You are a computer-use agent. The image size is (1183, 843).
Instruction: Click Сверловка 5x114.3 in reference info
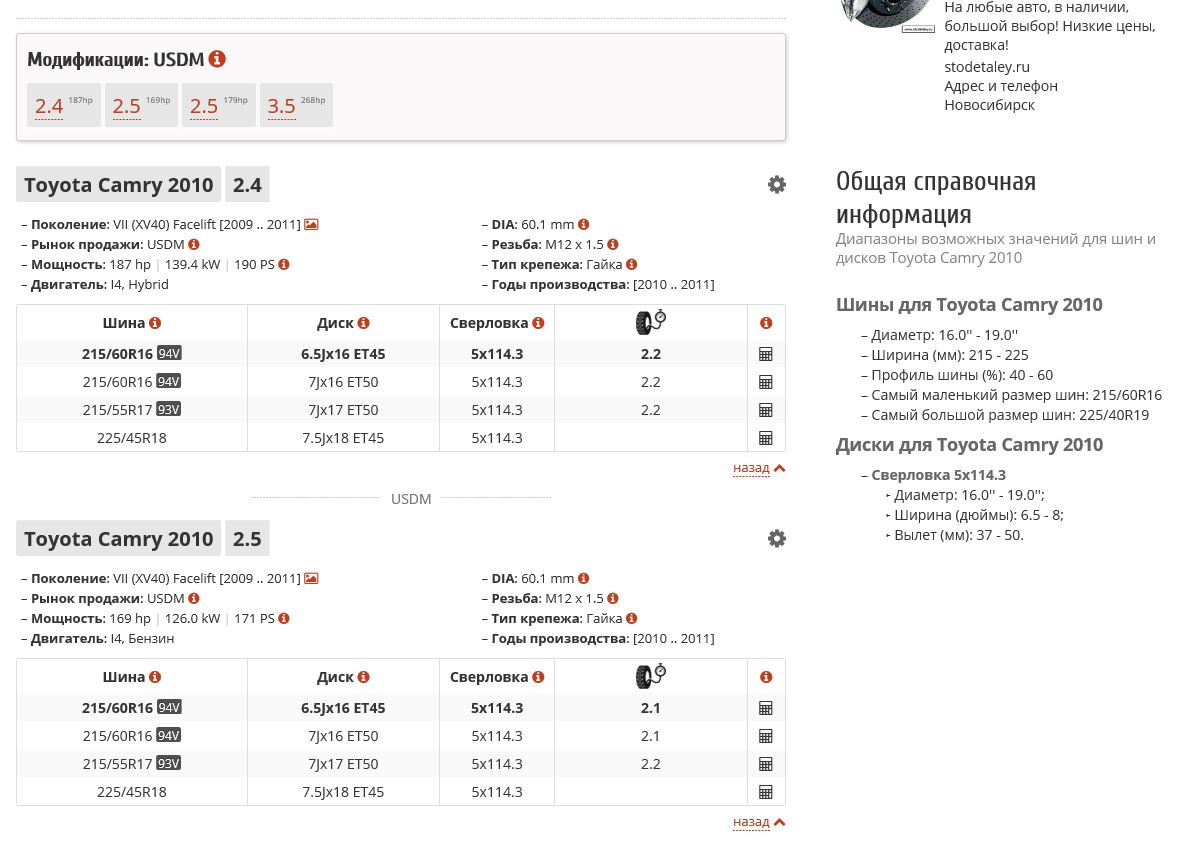point(939,475)
